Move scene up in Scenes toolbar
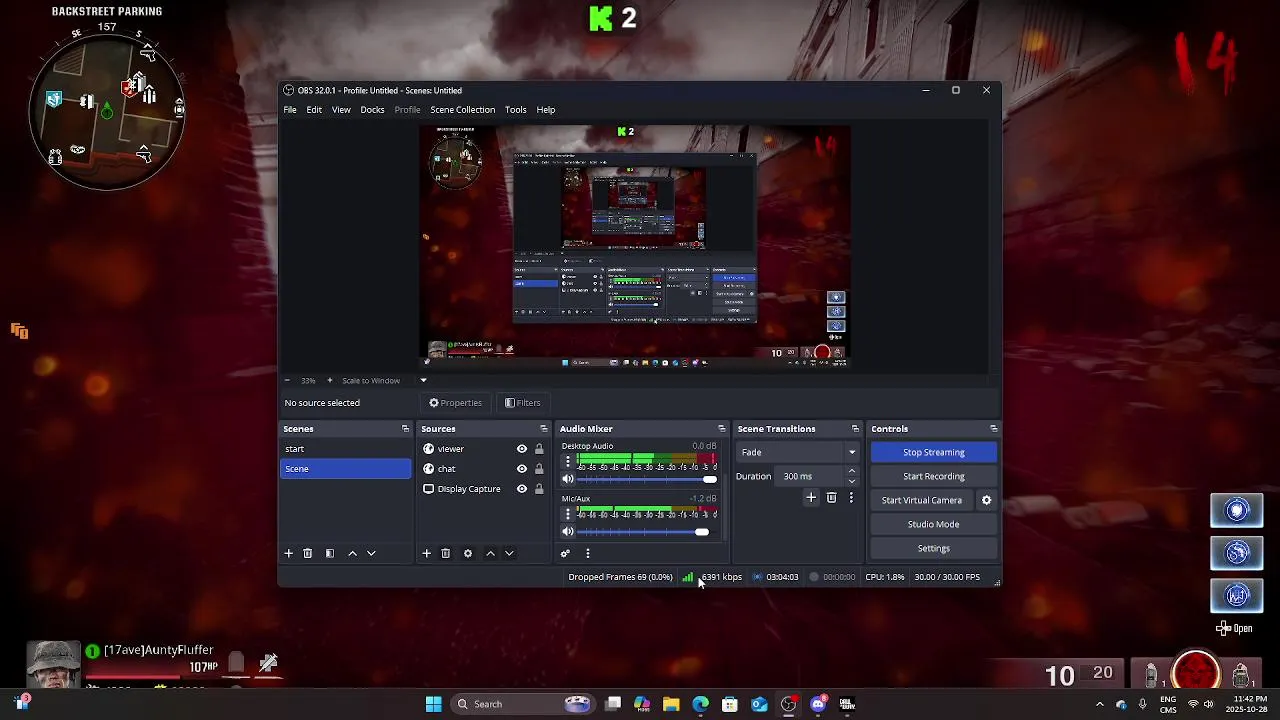 pos(352,553)
